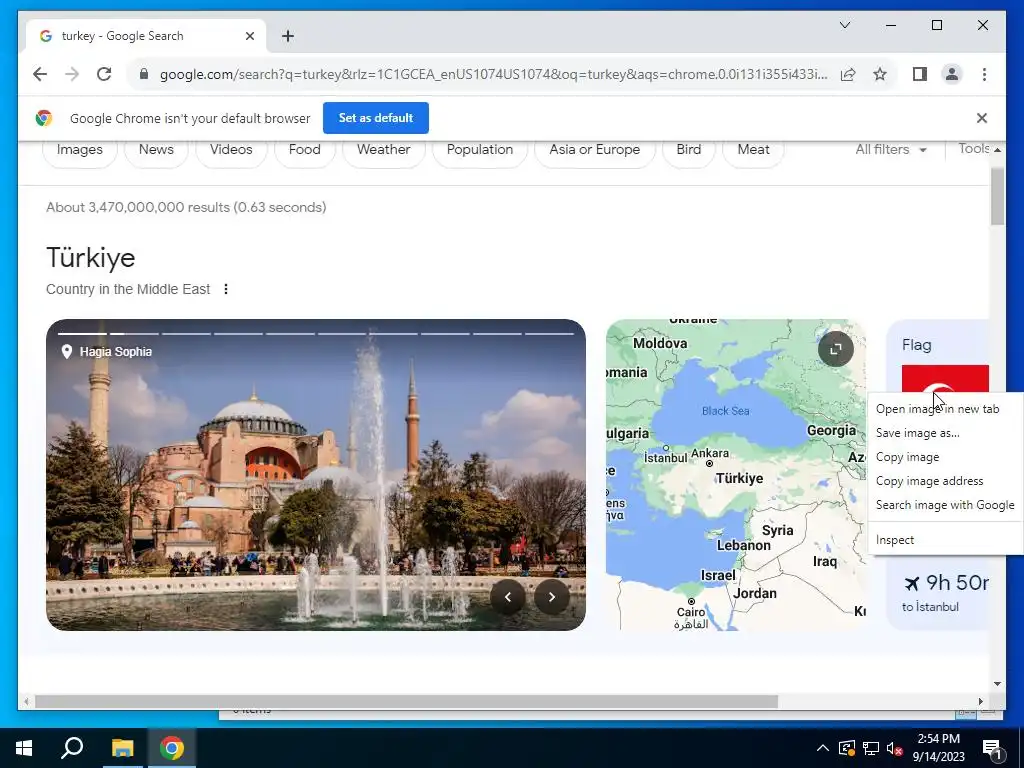
Task: Click the network tray icon
Action: 871,748
